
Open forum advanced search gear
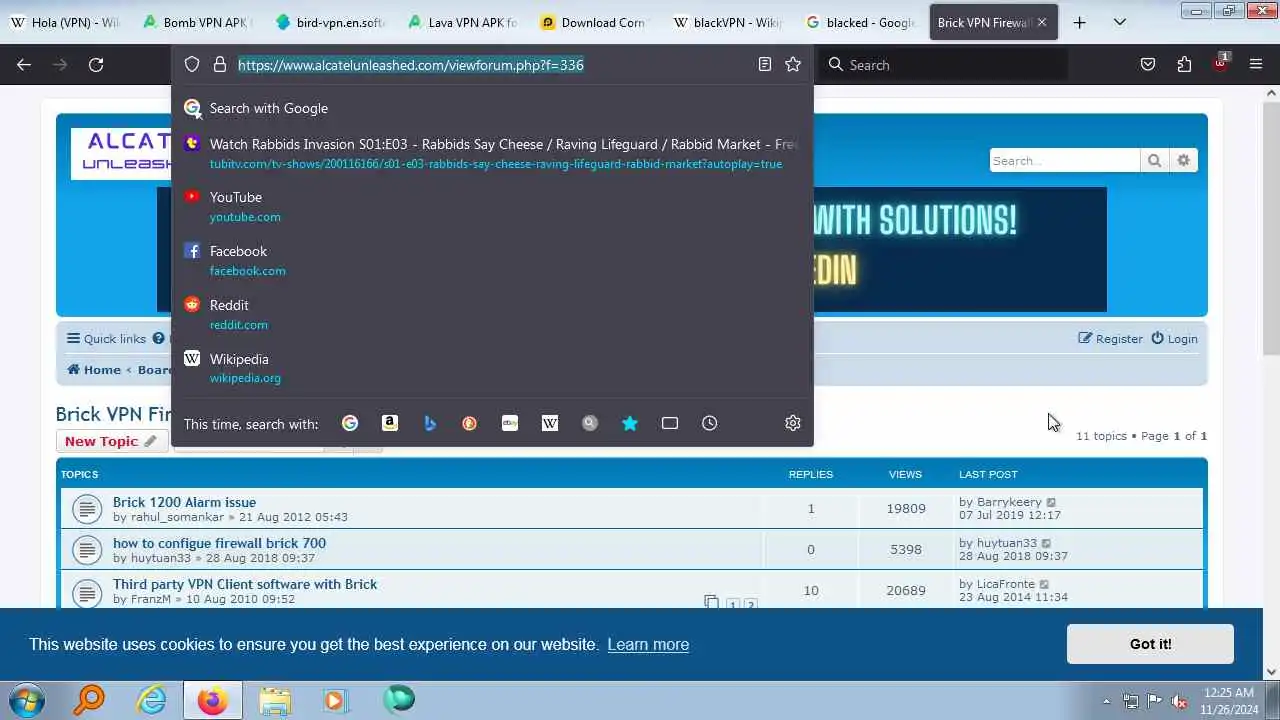(x=1184, y=161)
